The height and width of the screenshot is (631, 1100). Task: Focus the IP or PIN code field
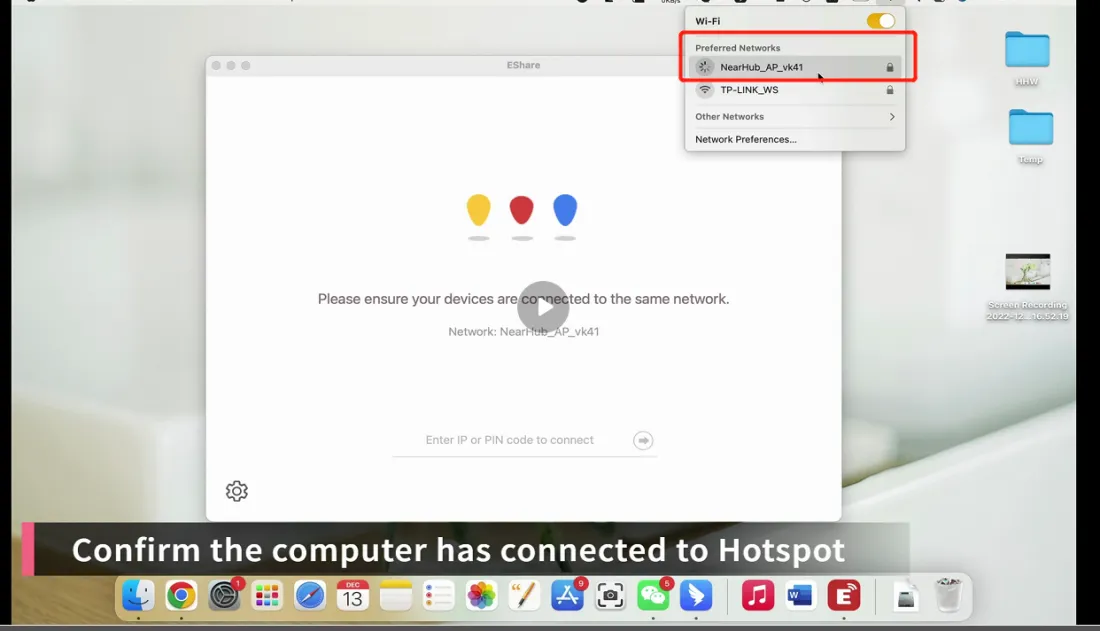point(510,440)
